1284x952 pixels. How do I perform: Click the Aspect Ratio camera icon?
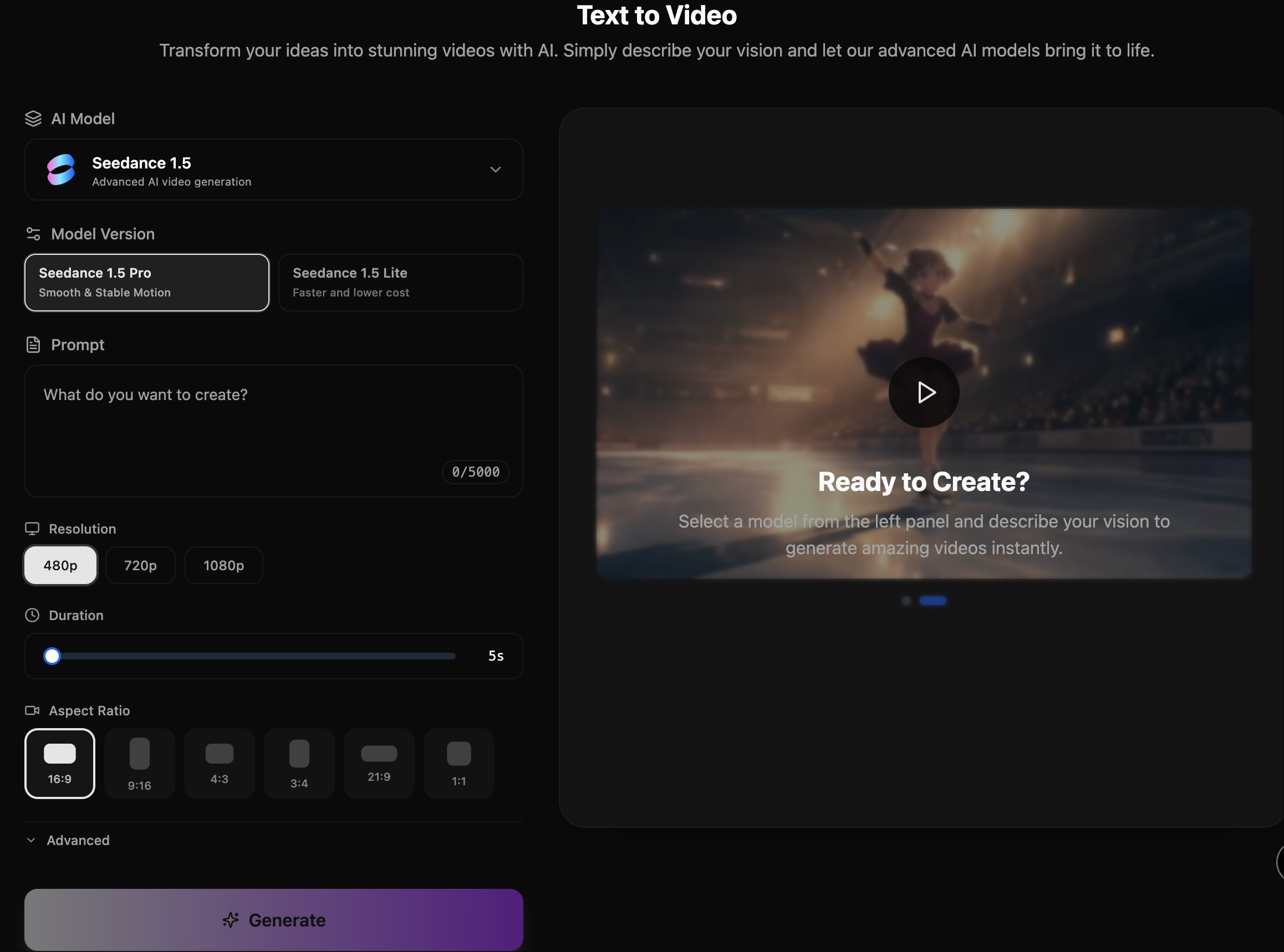click(x=33, y=710)
